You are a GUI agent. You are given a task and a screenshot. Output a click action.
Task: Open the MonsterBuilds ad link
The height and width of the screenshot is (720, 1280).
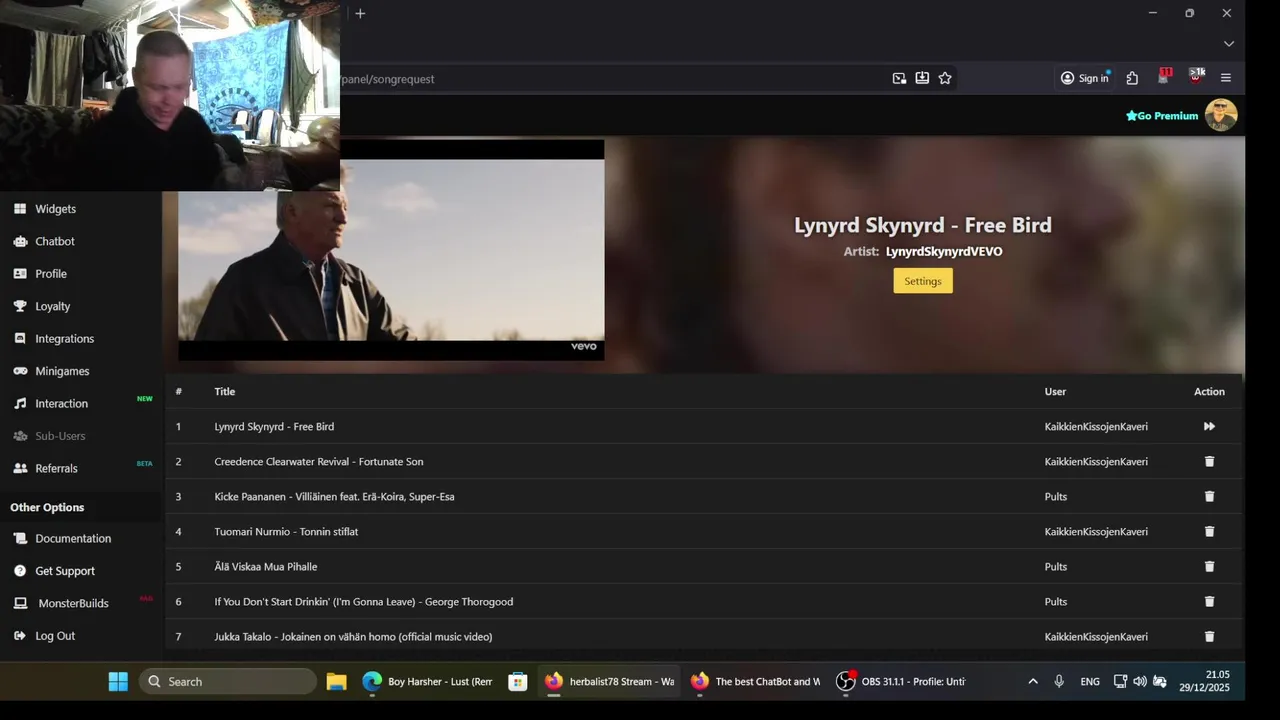coord(73,603)
